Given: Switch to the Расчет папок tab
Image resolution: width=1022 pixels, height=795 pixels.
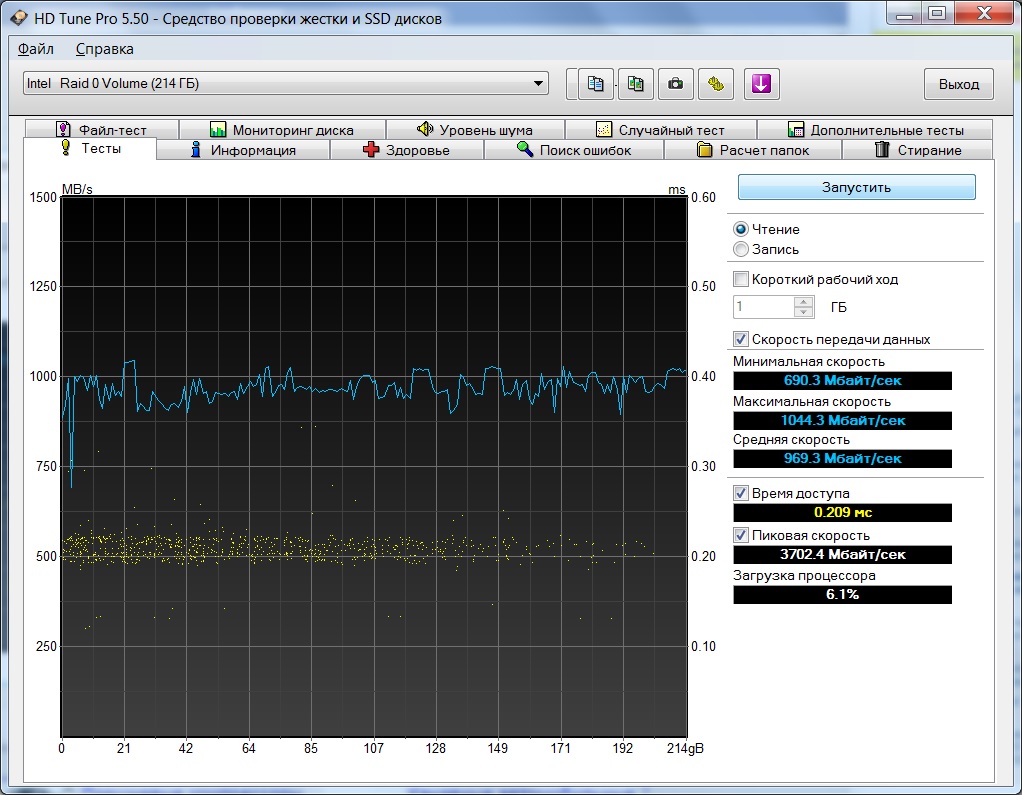Looking at the screenshot, I should (753, 150).
